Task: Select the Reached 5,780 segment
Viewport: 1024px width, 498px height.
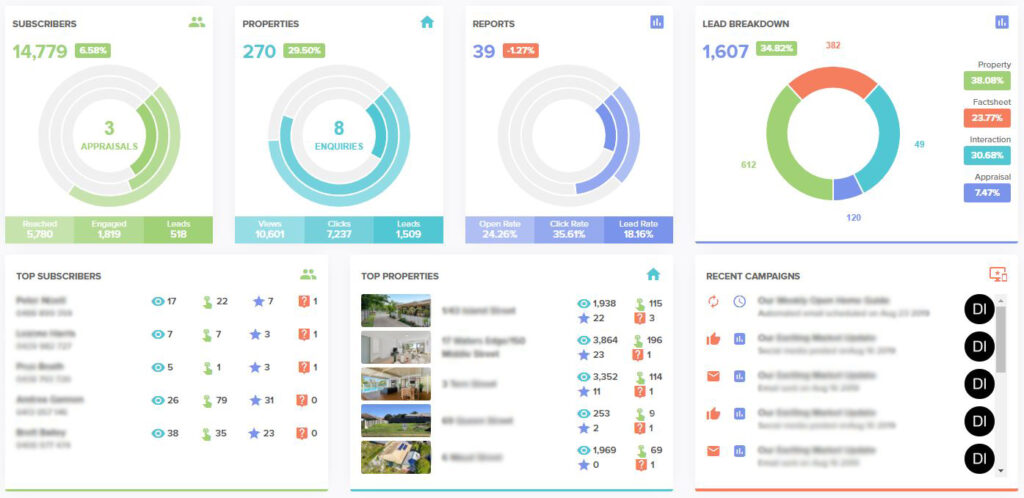Action: tap(39, 230)
